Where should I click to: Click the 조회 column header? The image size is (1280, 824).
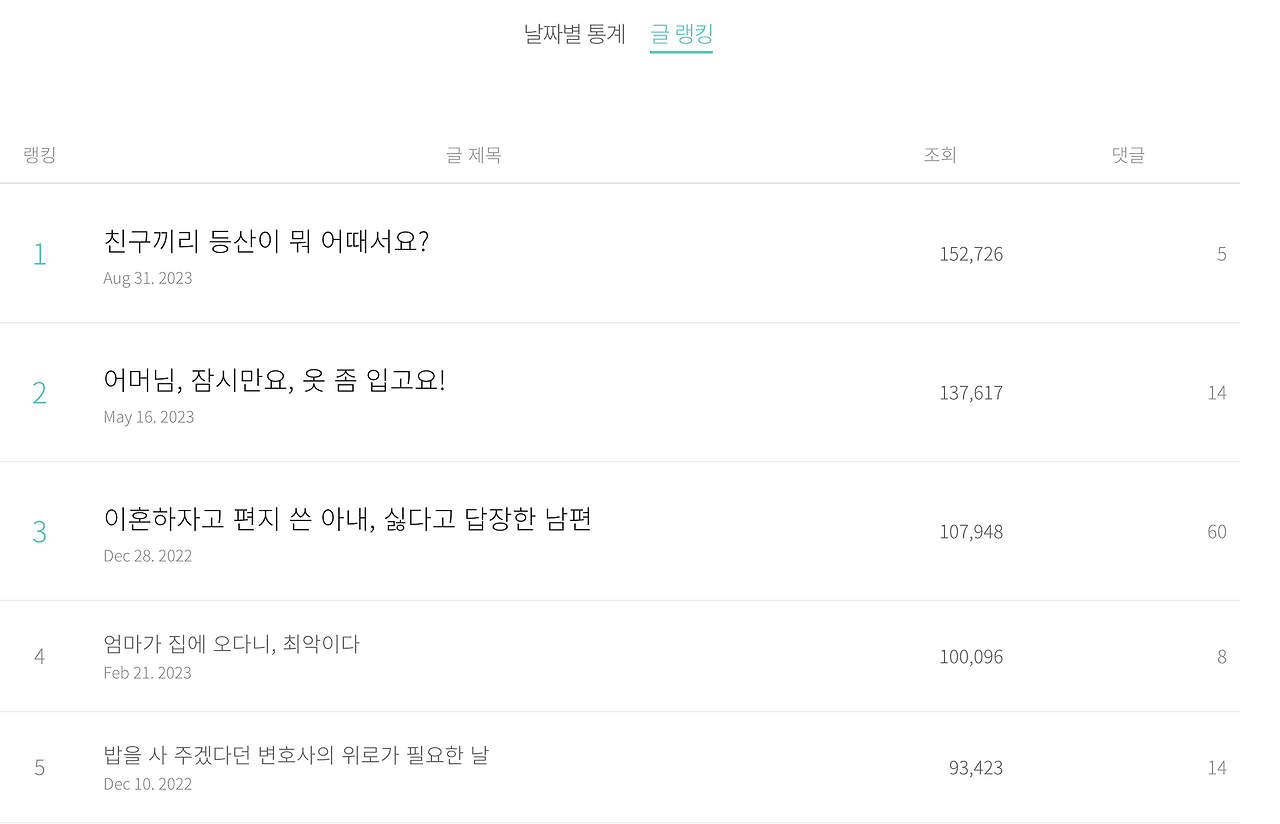pyautogui.click(x=940, y=155)
